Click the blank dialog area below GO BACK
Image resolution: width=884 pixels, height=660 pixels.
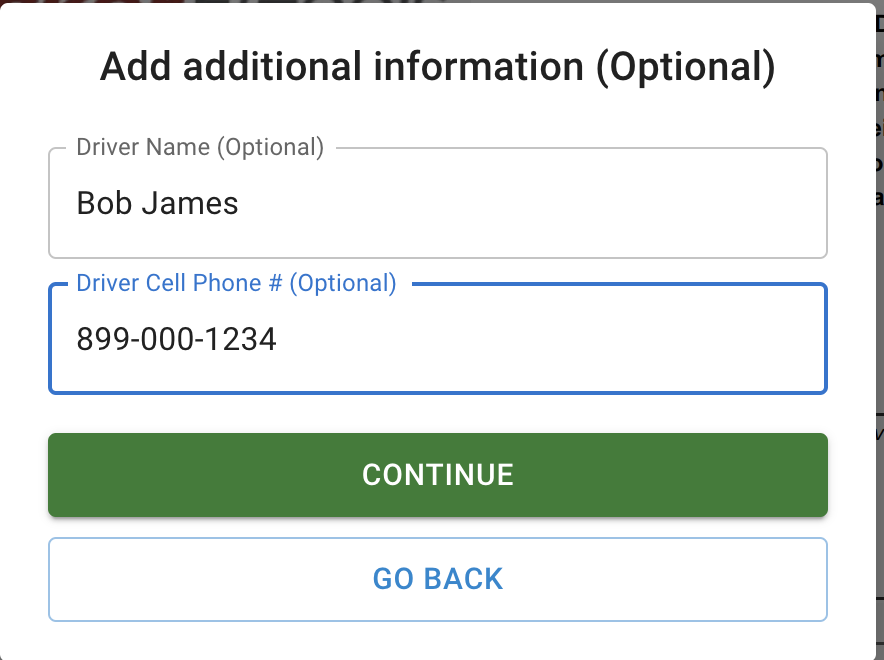tap(437, 640)
